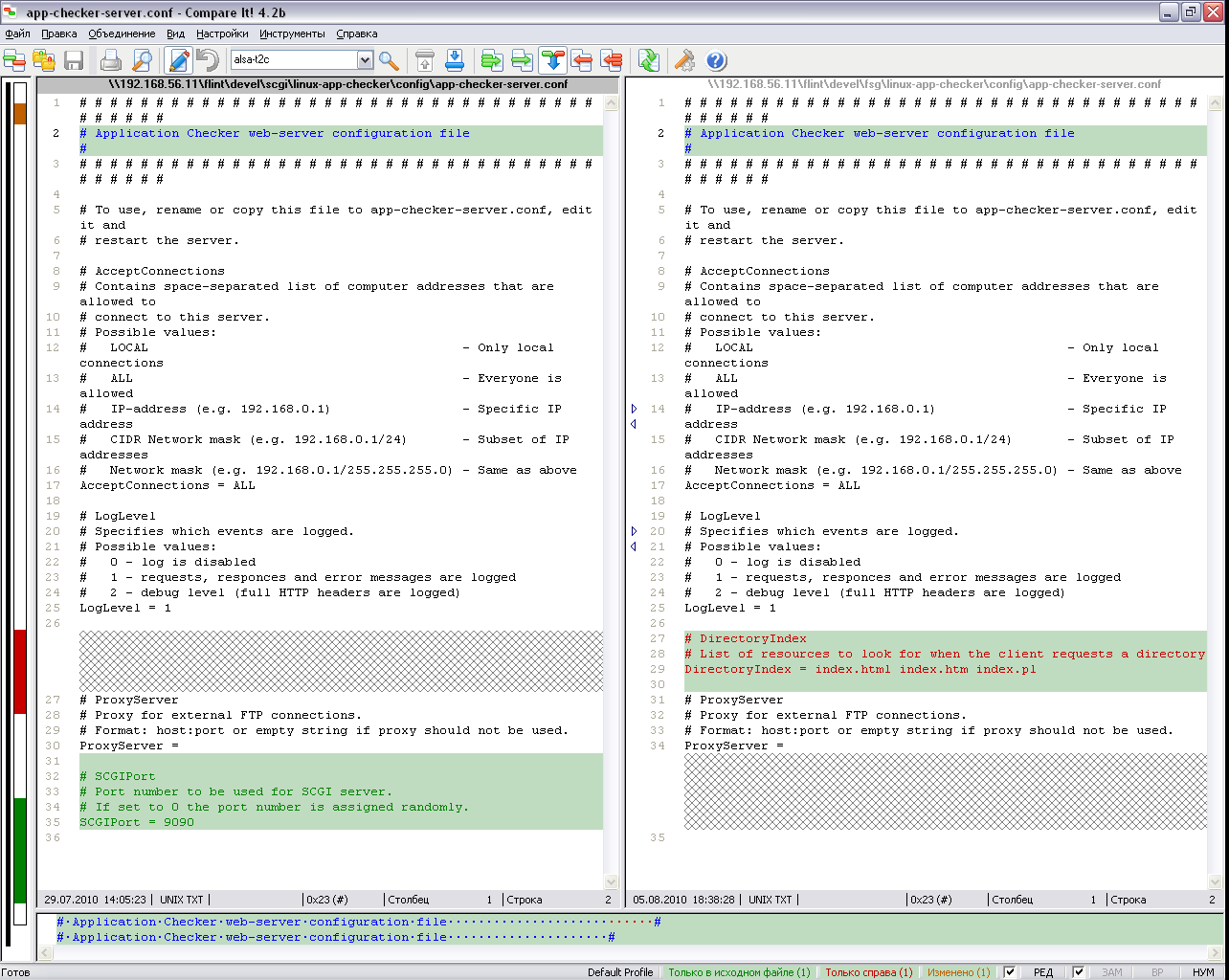
Task: Toggle the edit mode pencil icon
Action: tap(178, 60)
